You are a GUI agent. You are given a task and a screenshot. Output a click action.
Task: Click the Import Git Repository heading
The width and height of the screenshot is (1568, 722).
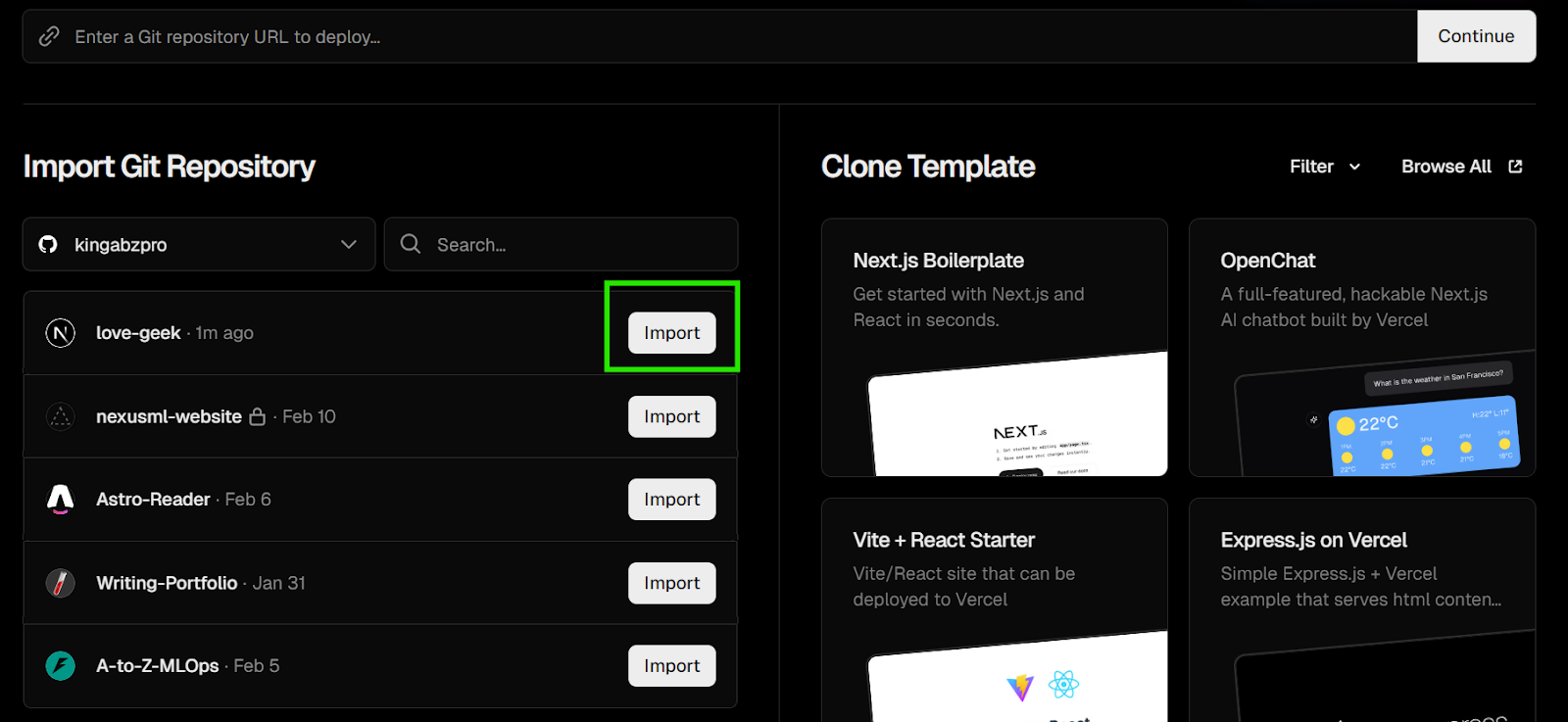(x=170, y=167)
